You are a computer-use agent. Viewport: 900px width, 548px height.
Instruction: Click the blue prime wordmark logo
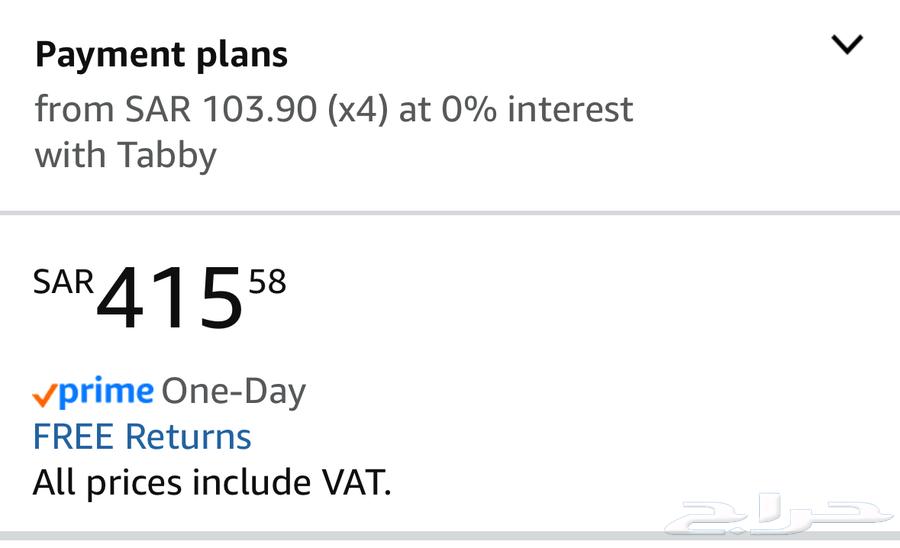(x=106, y=392)
